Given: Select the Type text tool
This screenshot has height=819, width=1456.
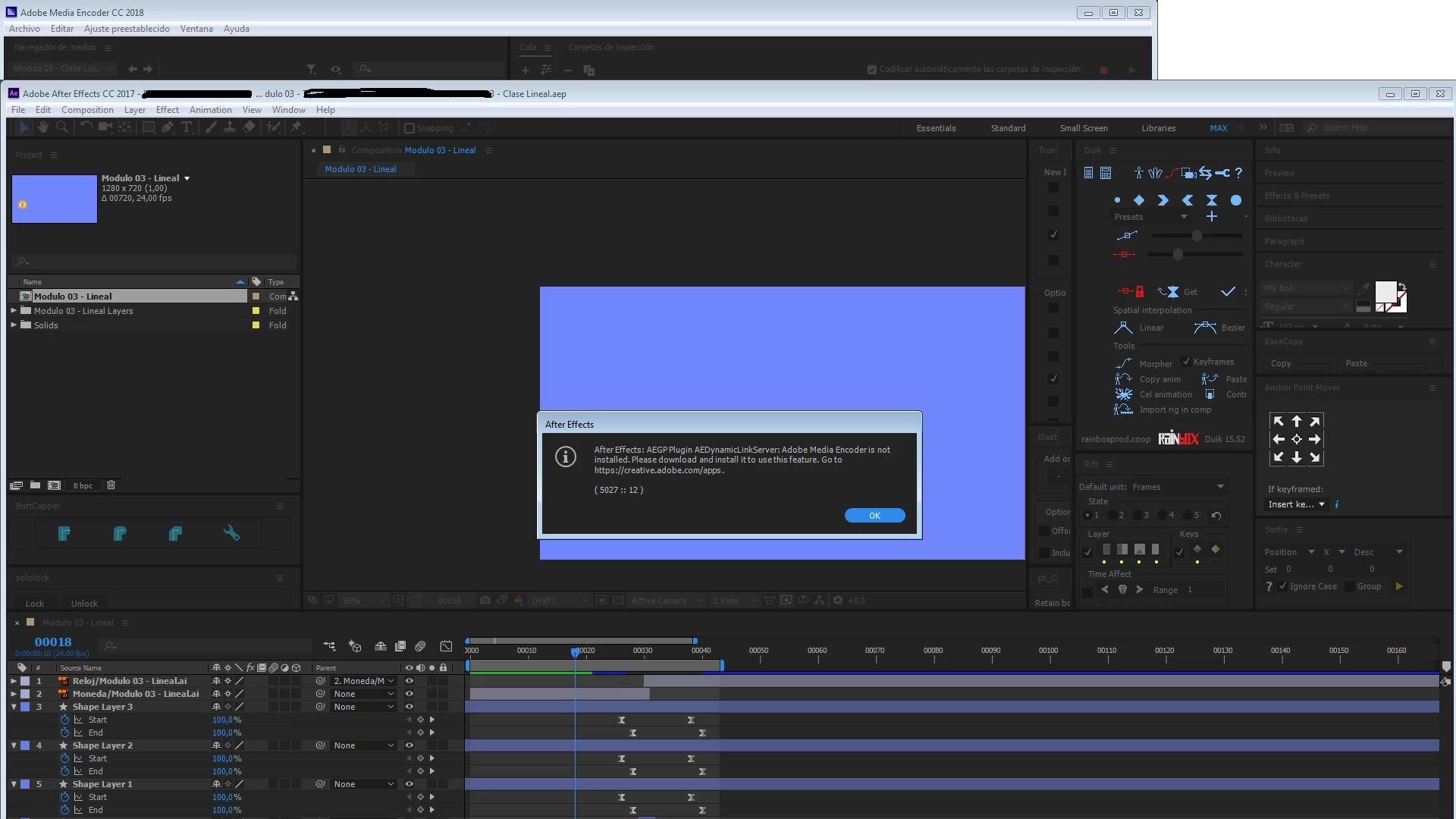Looking at the screenshot, I should pyautogui.click(x=187, y=127).
